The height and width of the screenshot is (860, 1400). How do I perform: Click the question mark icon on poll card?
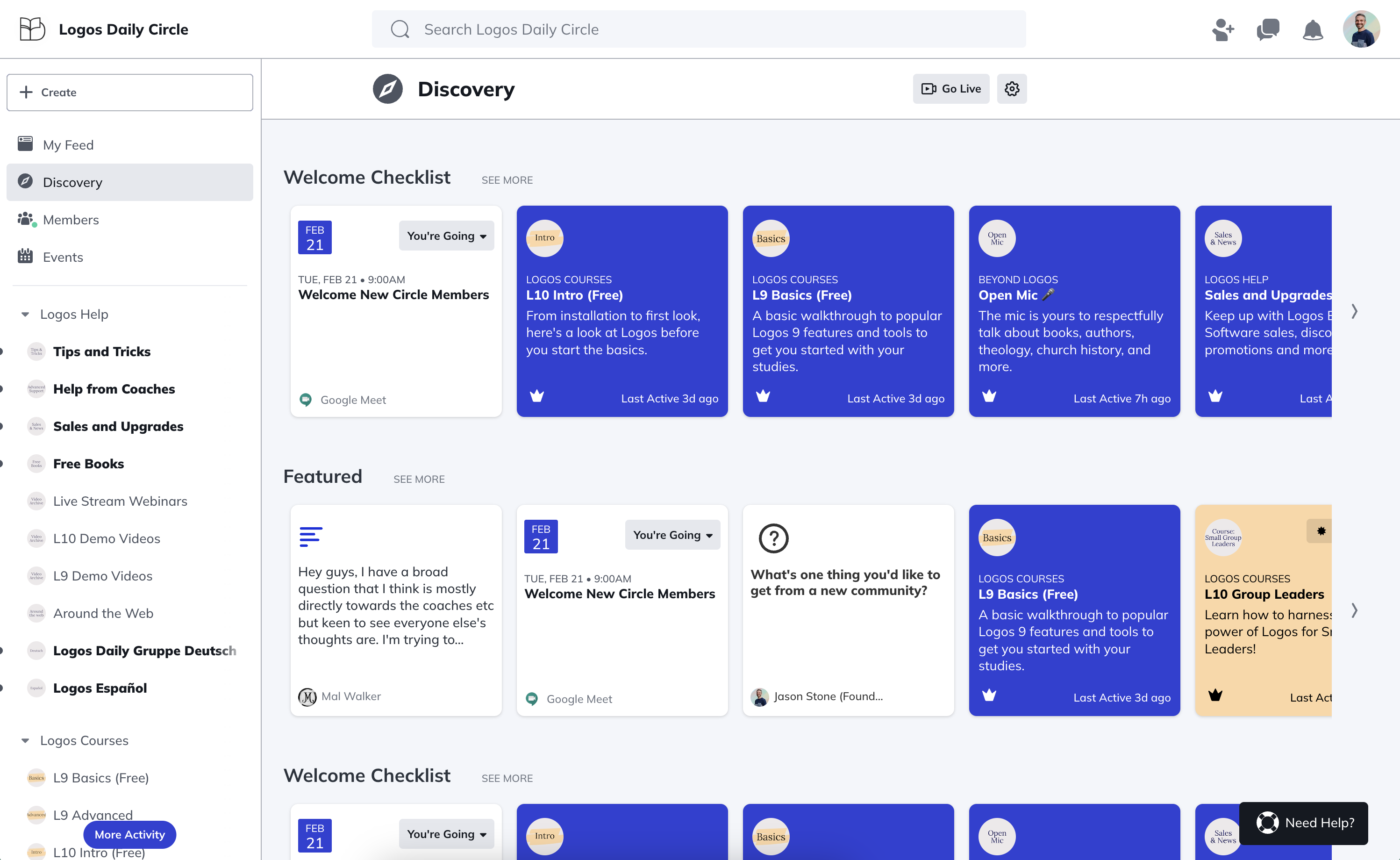coord(773,538)
